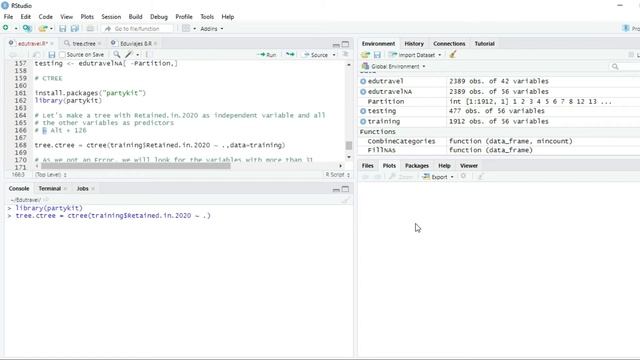Image resolution: width=640 pixels, height=360 pixels.
Task: Click the editor back navigation arrow
Action: (x=13, y=54)
